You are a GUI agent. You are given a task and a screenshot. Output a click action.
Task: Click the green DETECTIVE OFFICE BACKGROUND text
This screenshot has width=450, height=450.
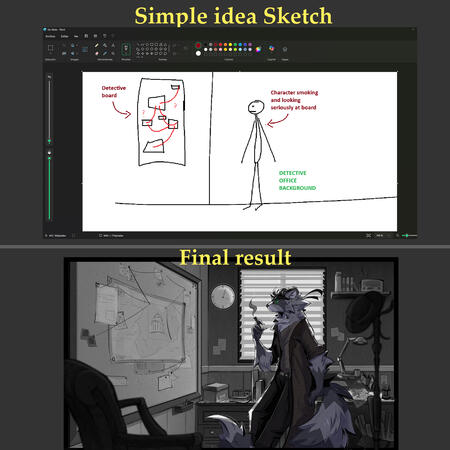[x=297, y=180]
